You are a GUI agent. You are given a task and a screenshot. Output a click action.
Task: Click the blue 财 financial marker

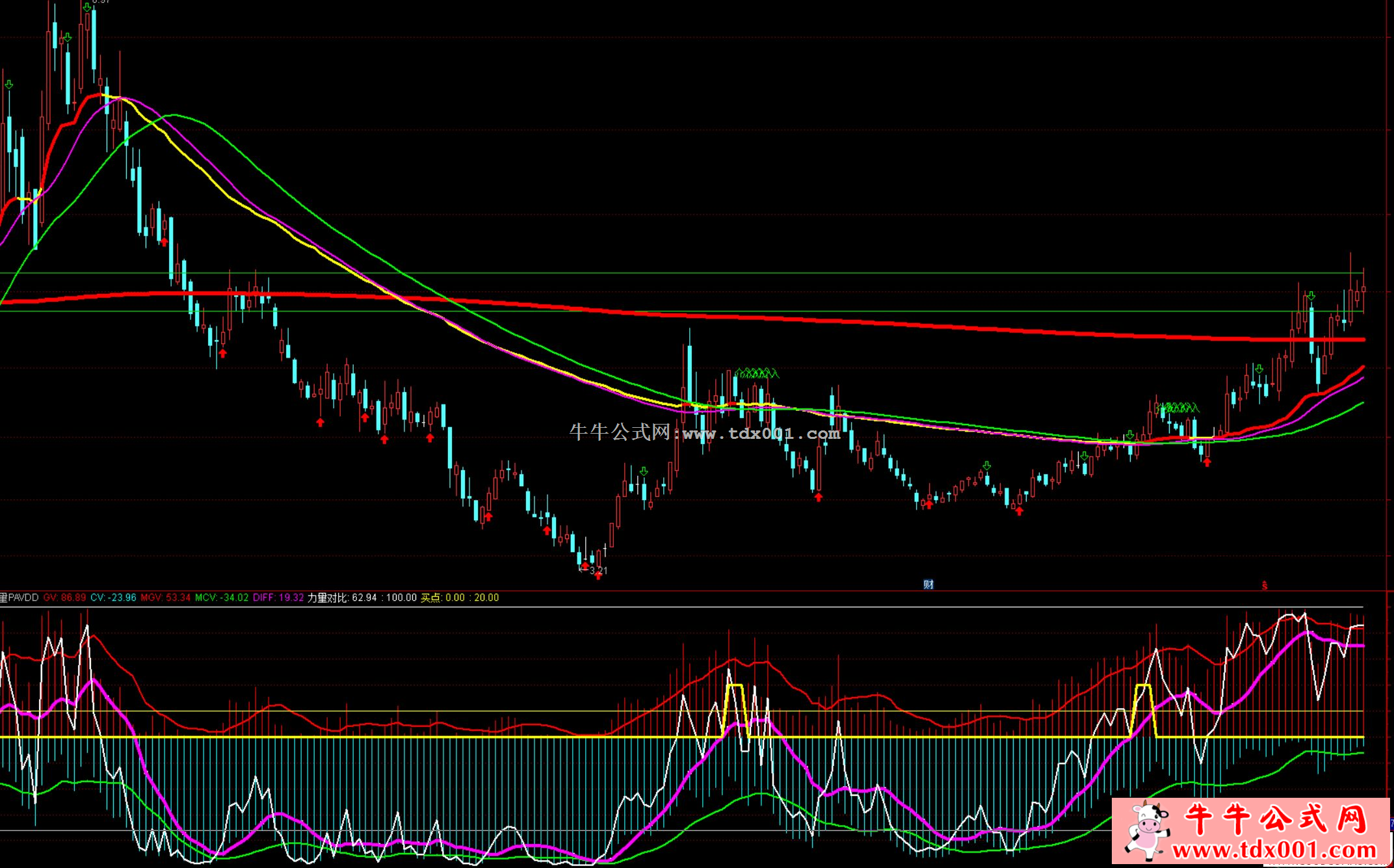coord(928,585)
